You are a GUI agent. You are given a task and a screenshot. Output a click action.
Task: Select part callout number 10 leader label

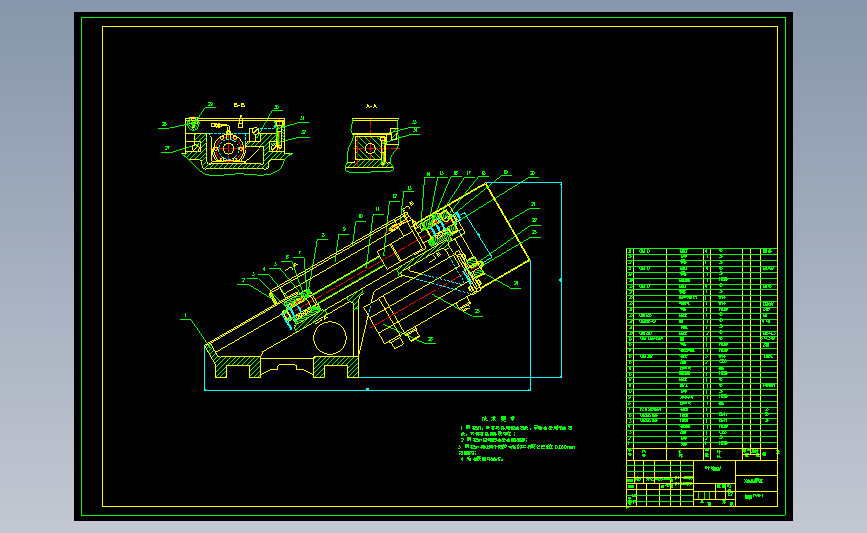(361, 216)
